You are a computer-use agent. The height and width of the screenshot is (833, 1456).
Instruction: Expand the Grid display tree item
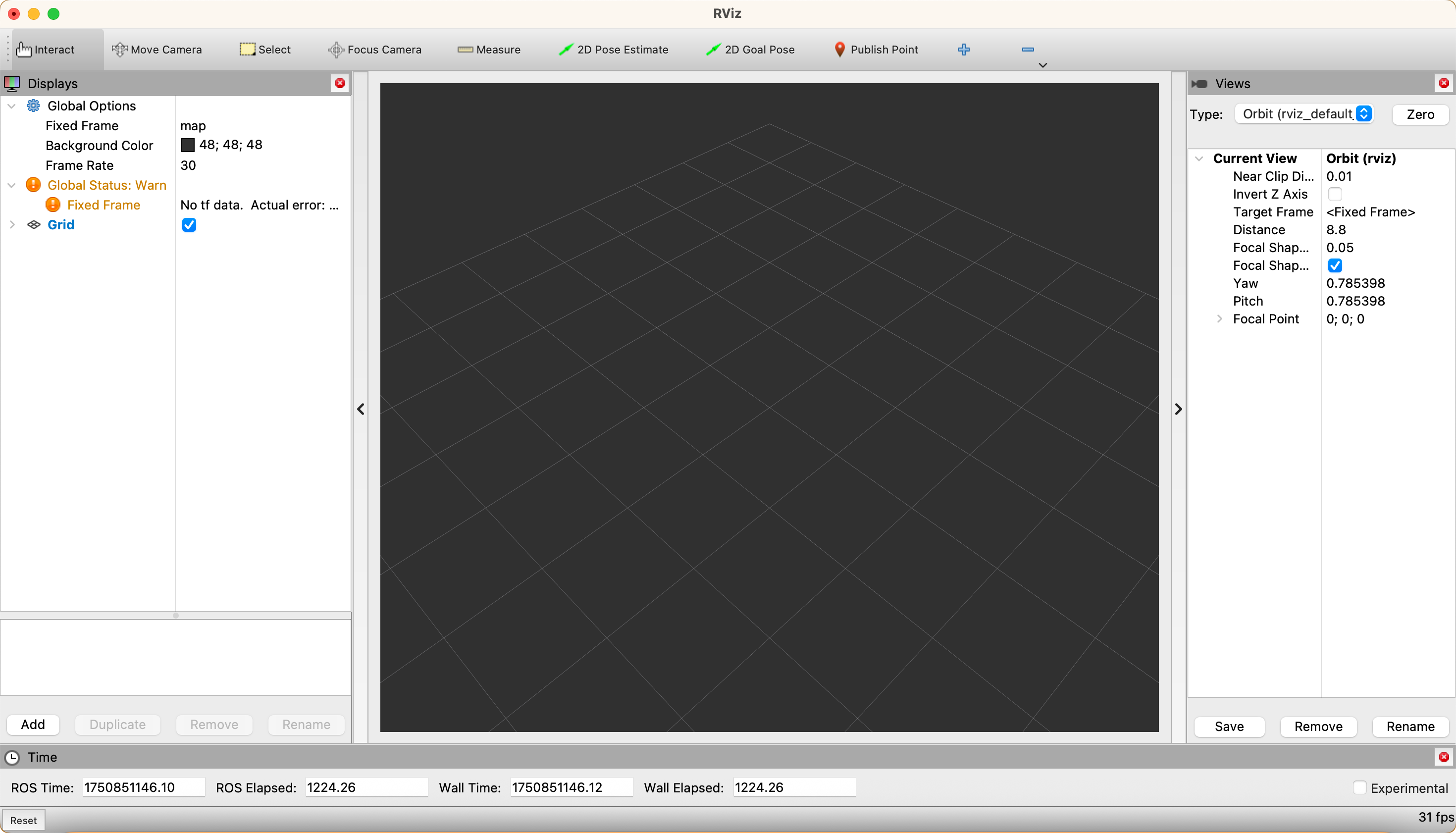[12, 225]
